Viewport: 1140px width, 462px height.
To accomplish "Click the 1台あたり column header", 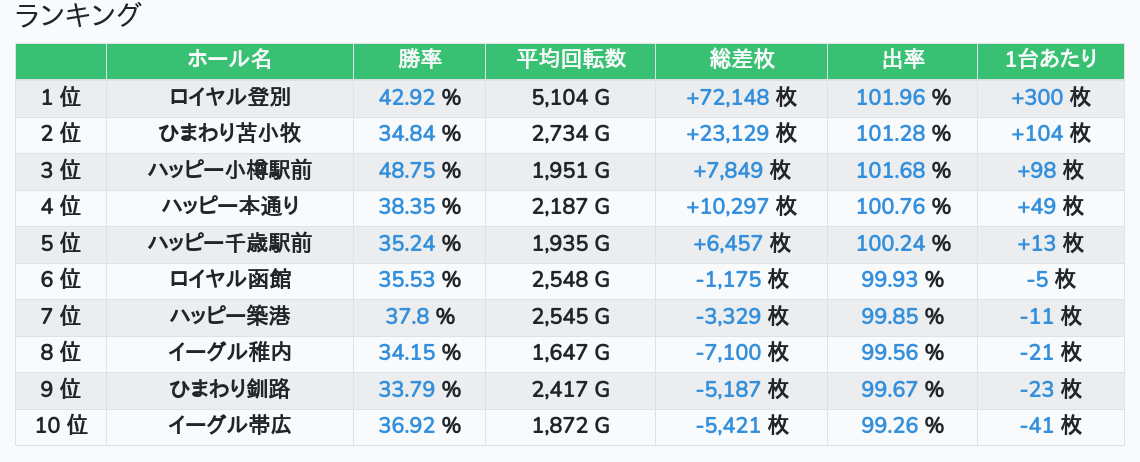I will pyautogui.click(x=1050, y=60).
